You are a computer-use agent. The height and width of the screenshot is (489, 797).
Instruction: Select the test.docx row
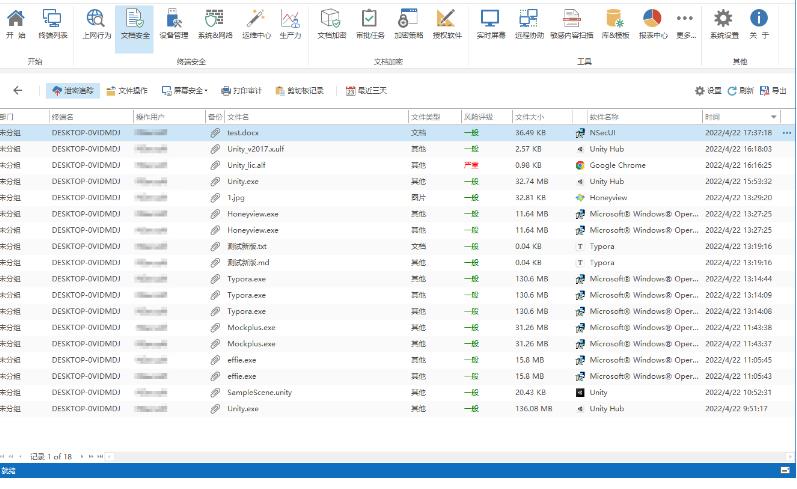(243, 132)
